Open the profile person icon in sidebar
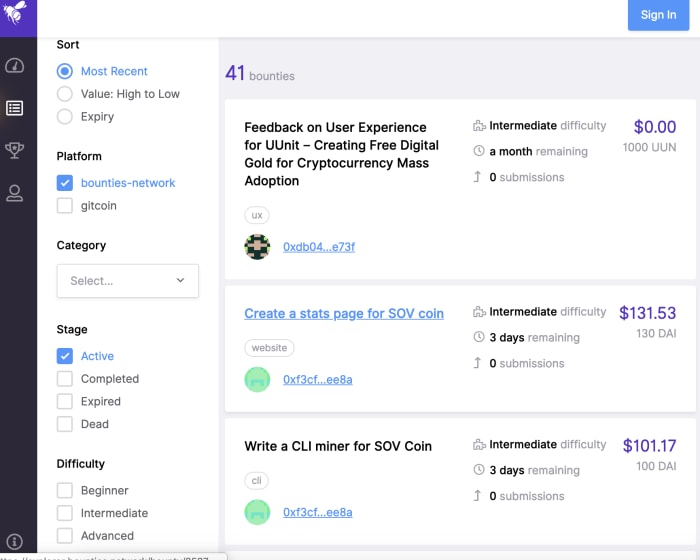The image size is (700, 560). tap(15, 193)
